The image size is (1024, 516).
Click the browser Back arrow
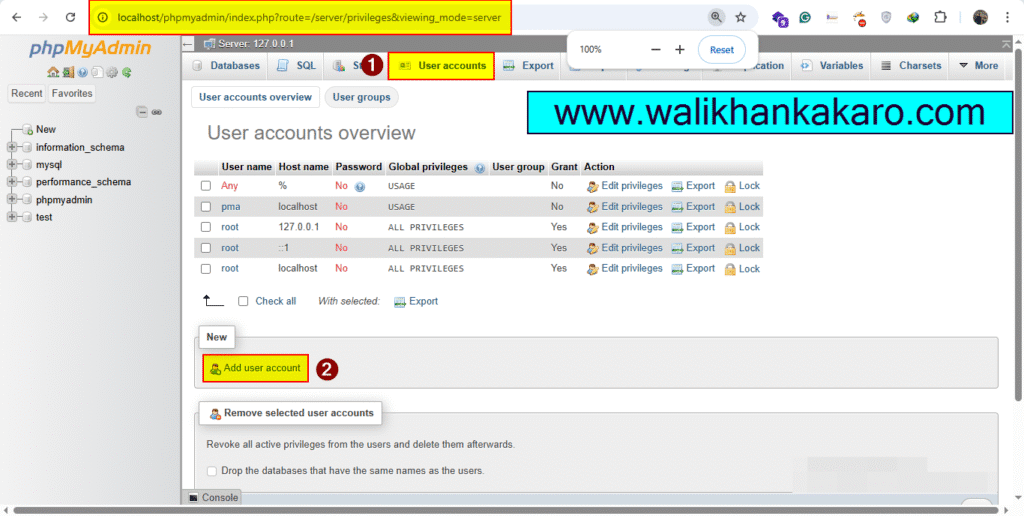click(x=16, y=18)
